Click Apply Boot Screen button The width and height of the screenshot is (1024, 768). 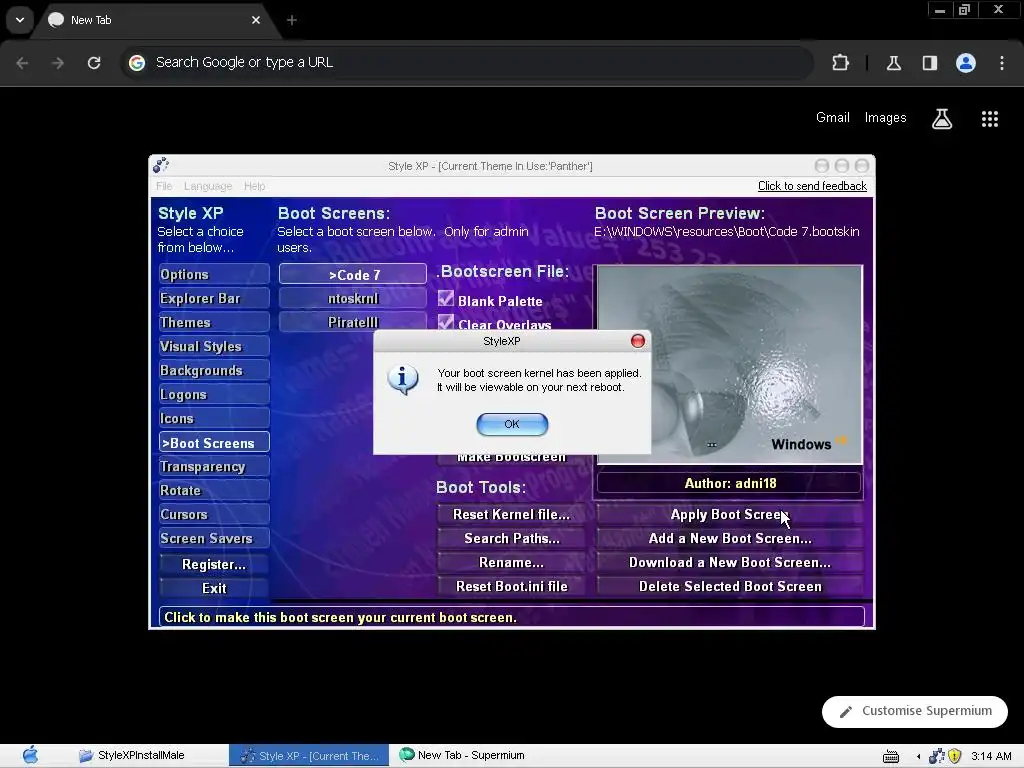click(729, 515)
